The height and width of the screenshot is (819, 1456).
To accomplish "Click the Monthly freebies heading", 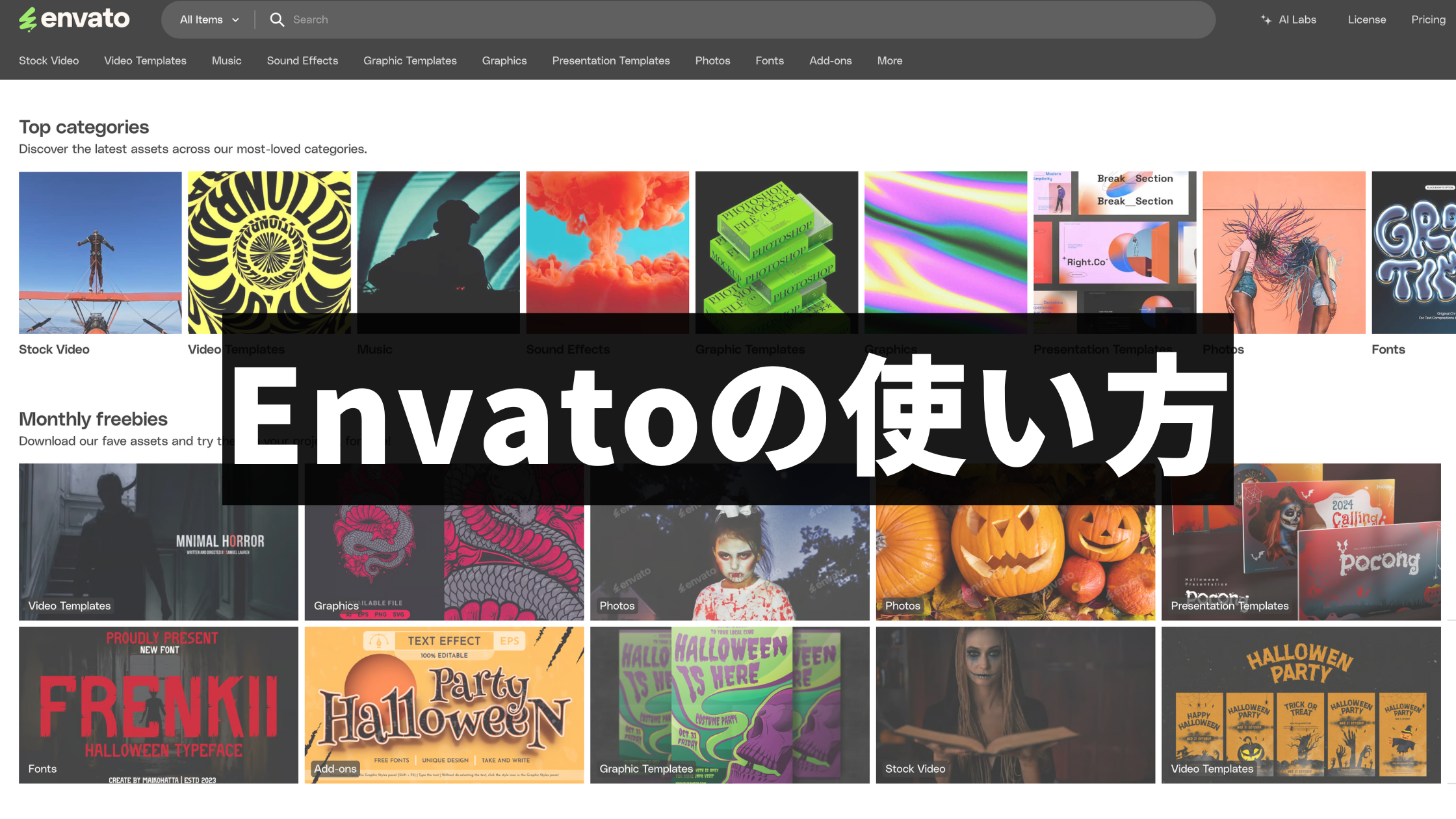I will tap(93, 419).
